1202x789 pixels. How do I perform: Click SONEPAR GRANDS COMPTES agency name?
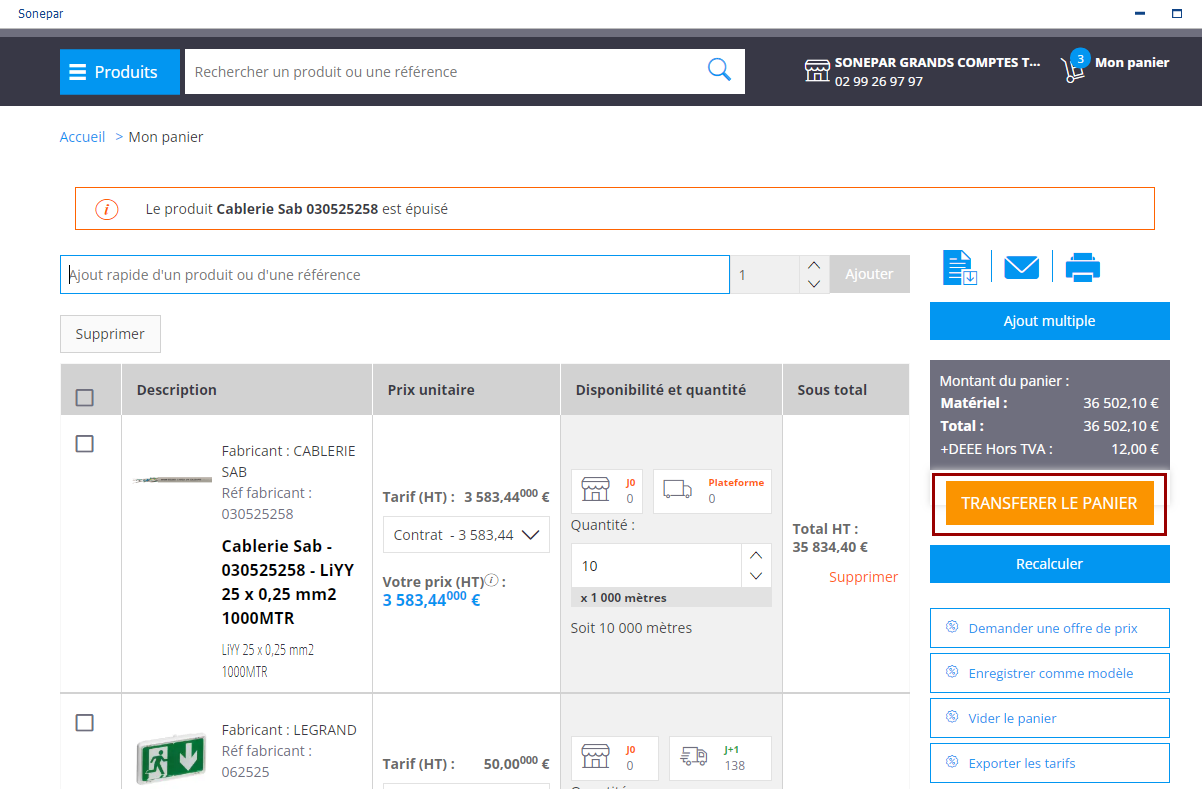pos(938,62)
